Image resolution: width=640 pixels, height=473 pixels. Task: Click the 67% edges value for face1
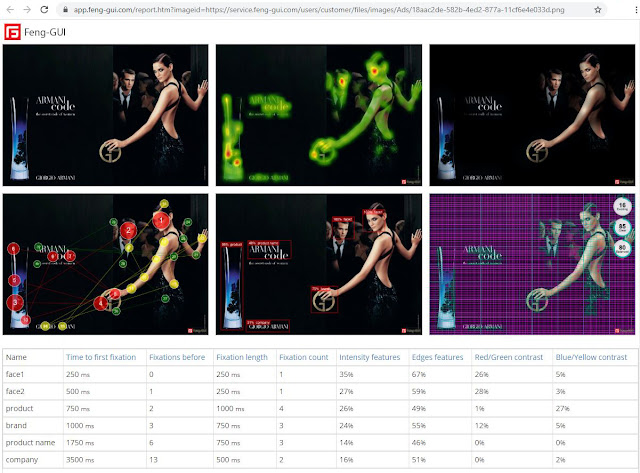(x=418, y=374)
